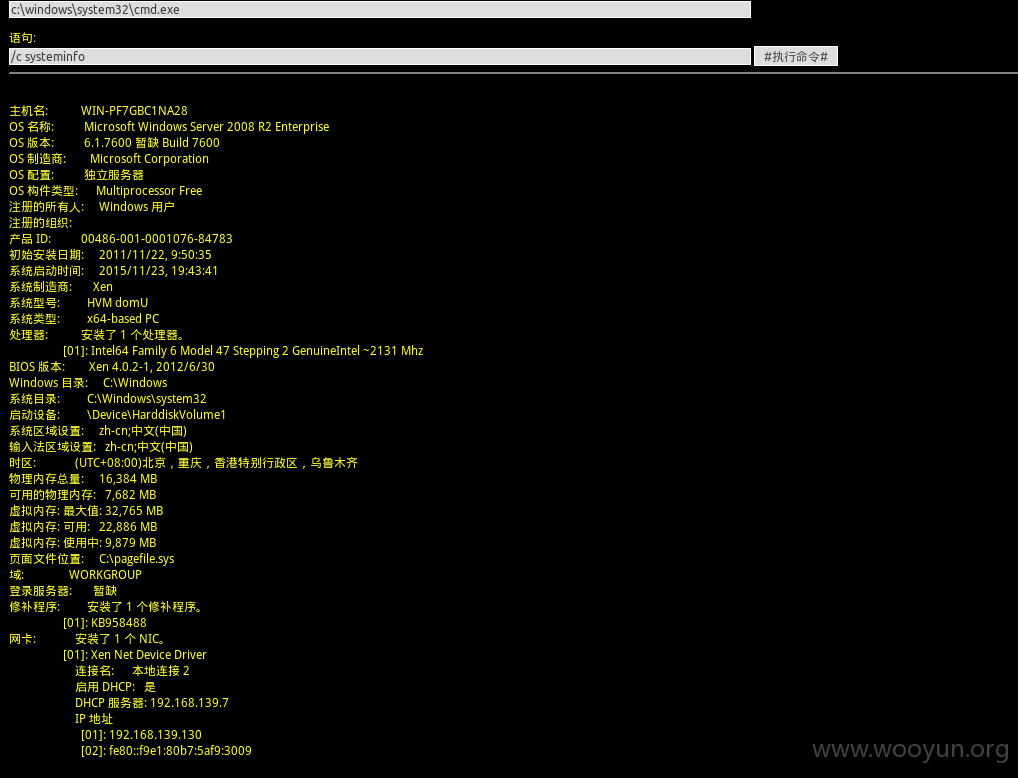Click connection name 本地连接 2

pyautogui.click(x=161, y=671)
